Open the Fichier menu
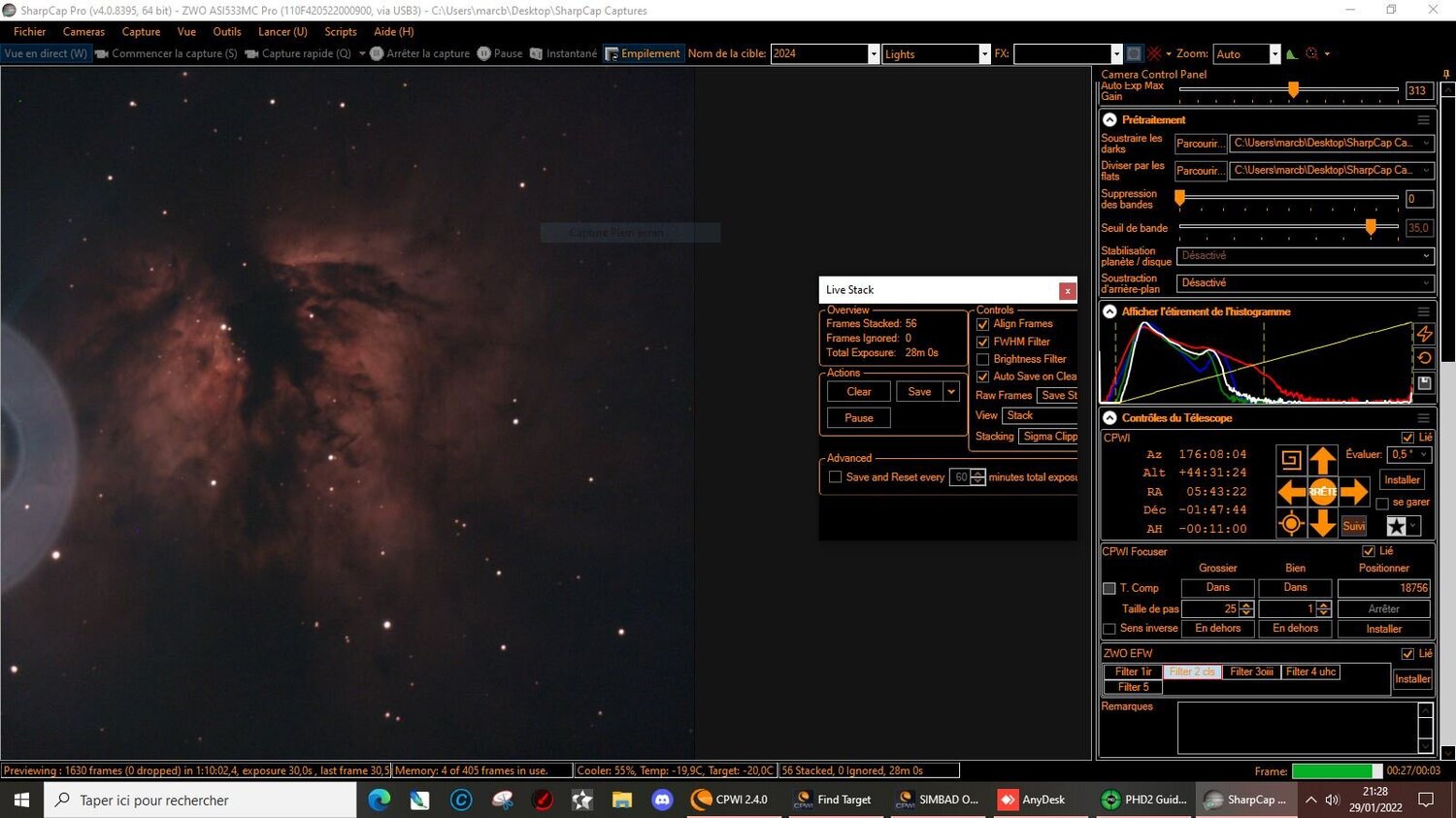Viewport: 1456px width, 818px height. click(x=29, y=32)
